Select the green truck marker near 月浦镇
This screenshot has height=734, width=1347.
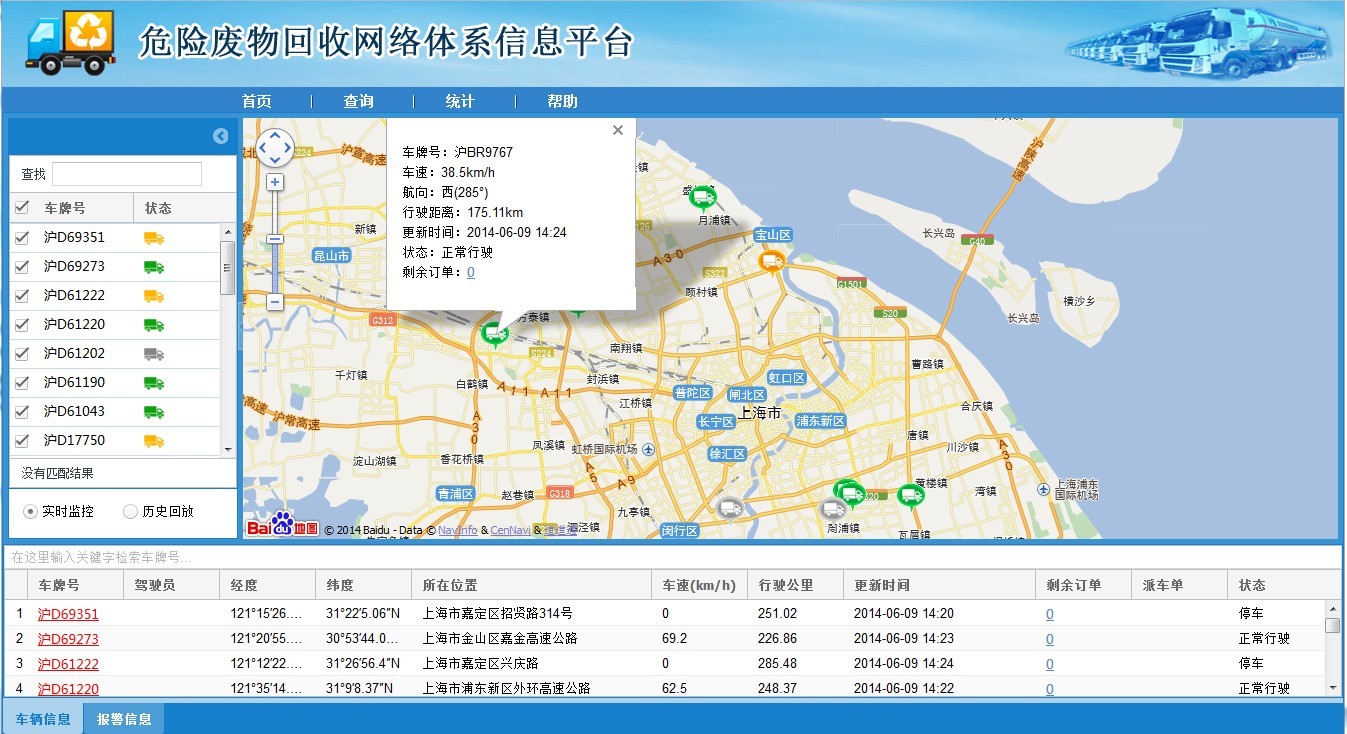coord(703,197)
